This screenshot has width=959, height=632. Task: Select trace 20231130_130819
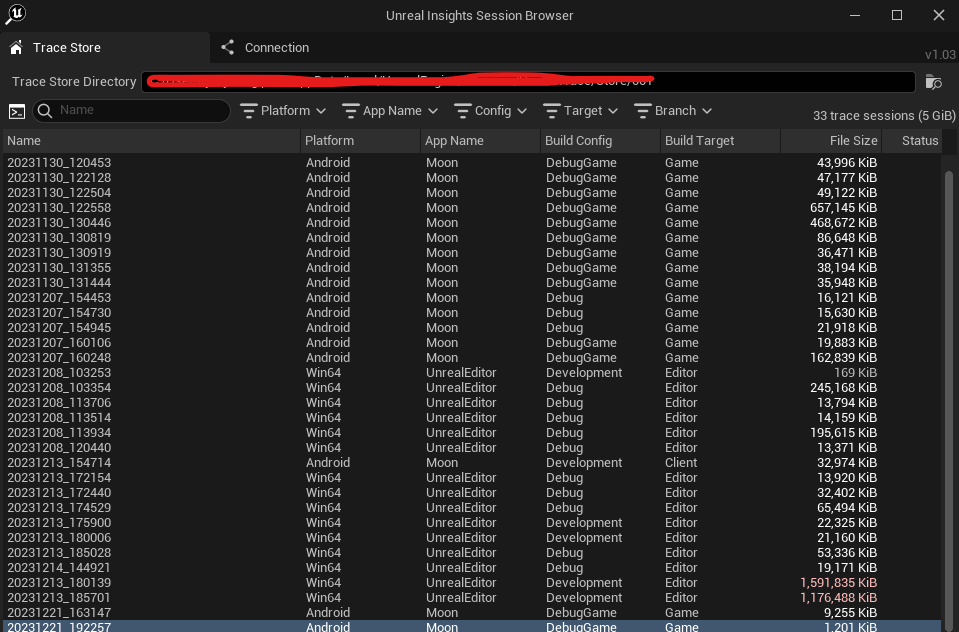(x=472, y=238)
